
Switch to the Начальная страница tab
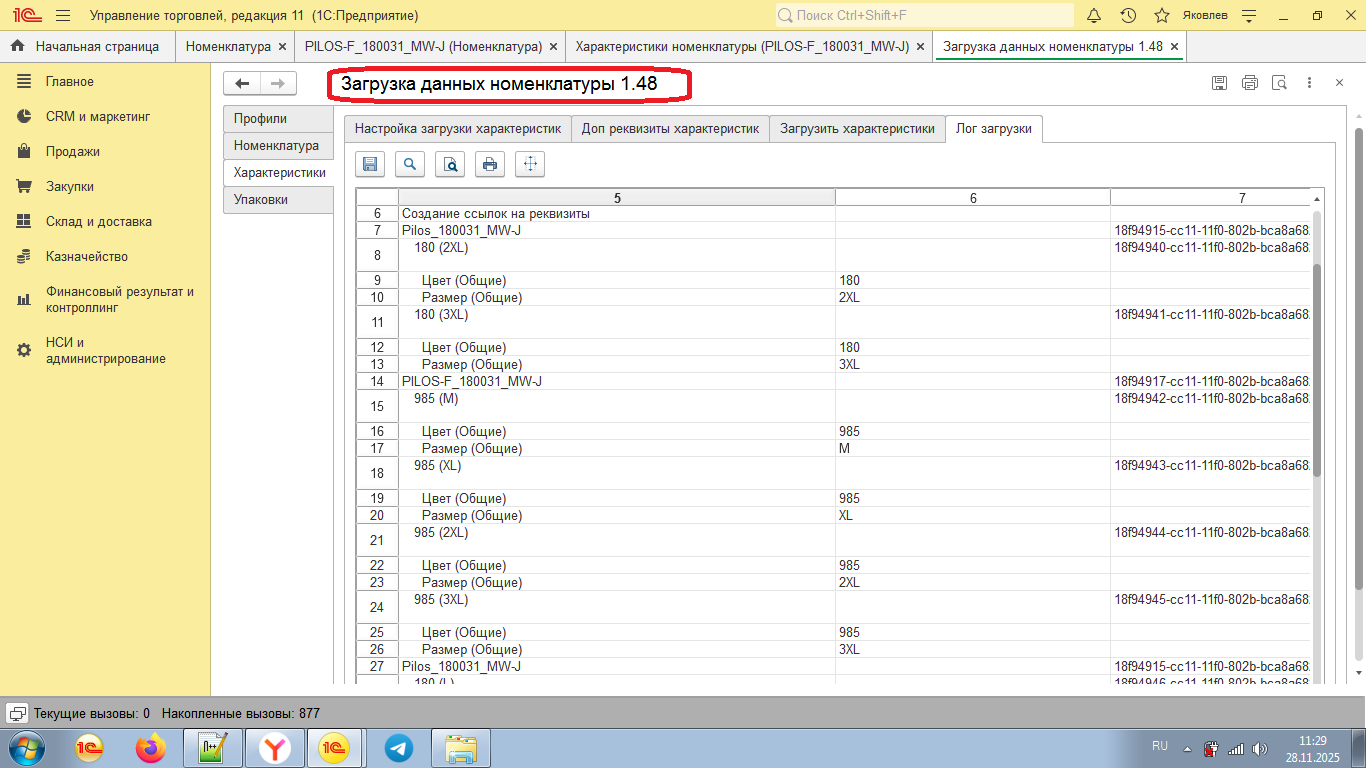click(x=87, y=46)
